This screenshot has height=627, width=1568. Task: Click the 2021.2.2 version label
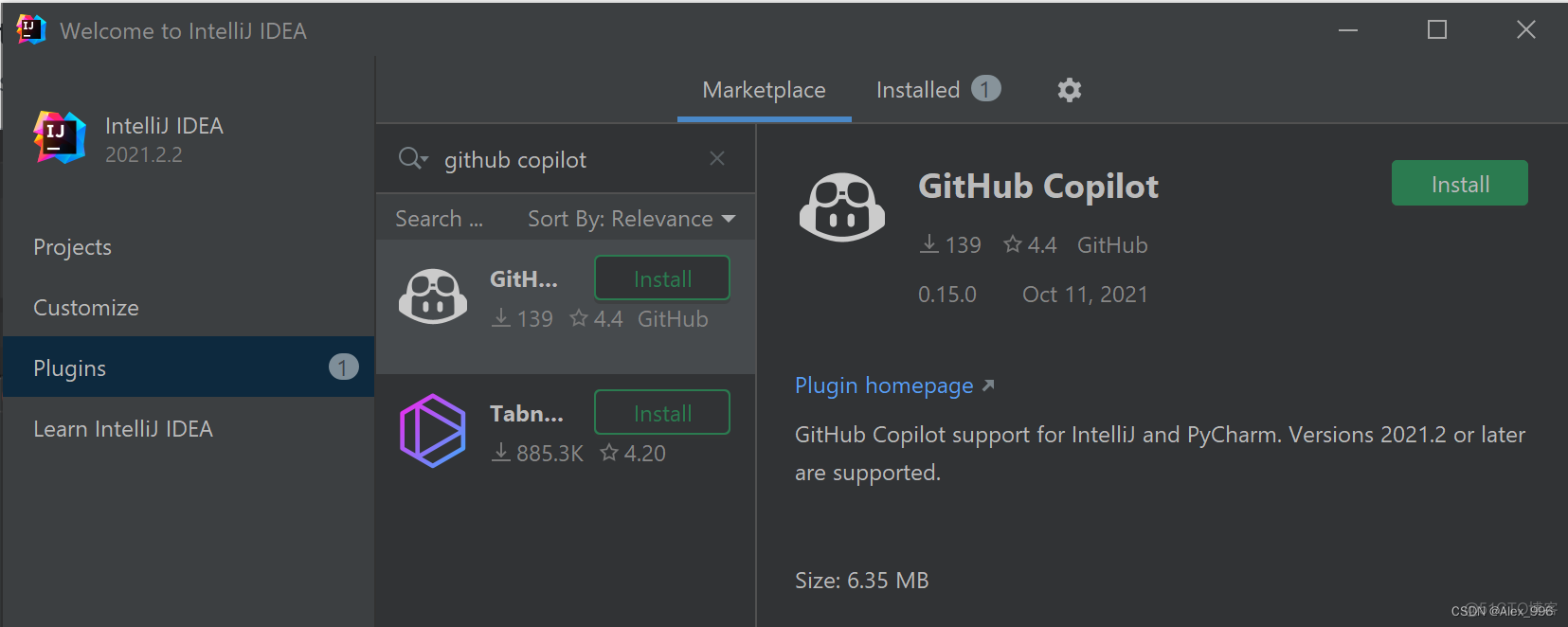(144, 154)
